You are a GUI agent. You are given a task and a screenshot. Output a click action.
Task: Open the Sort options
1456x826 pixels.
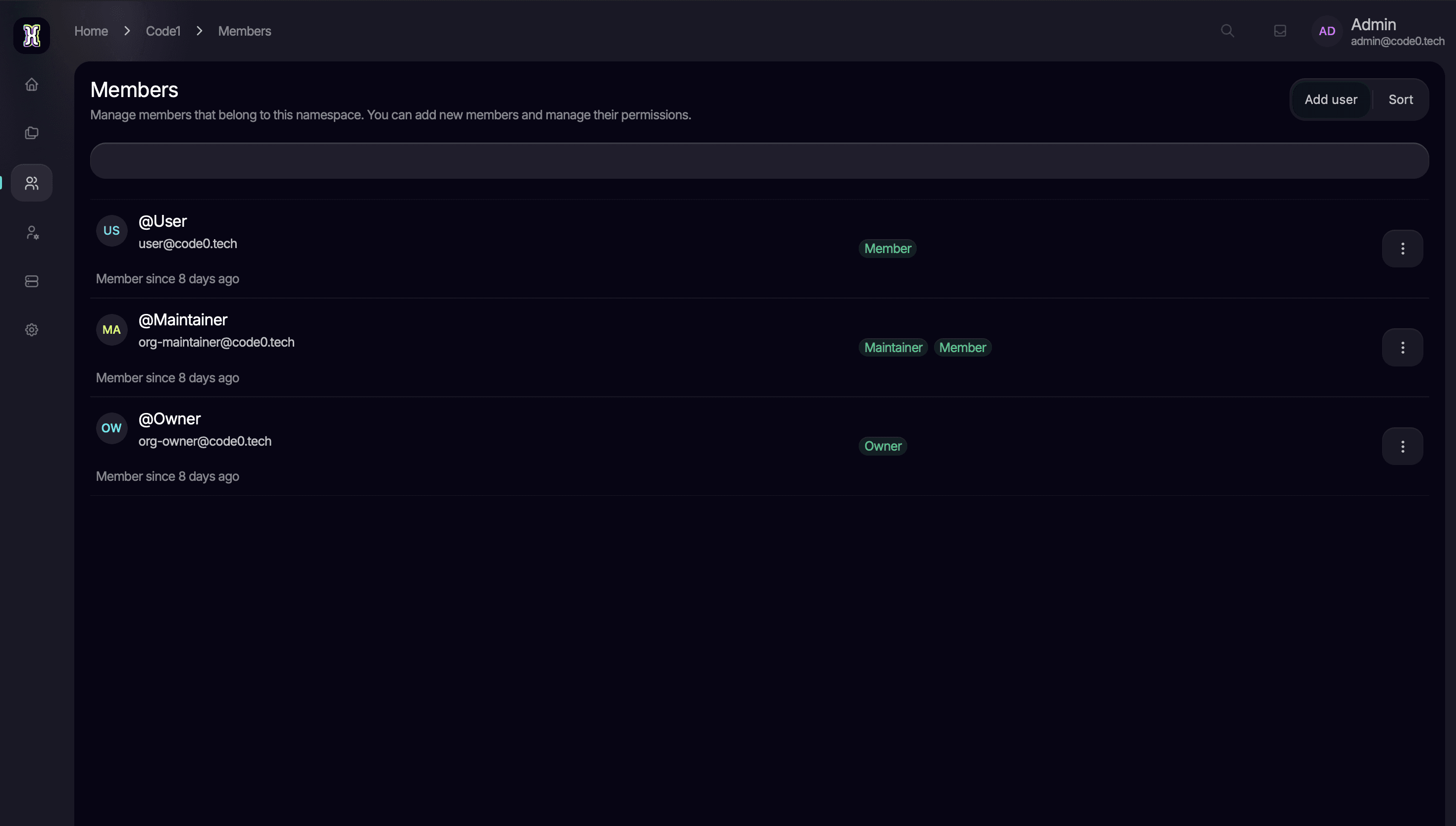[x=1401, y=99]
